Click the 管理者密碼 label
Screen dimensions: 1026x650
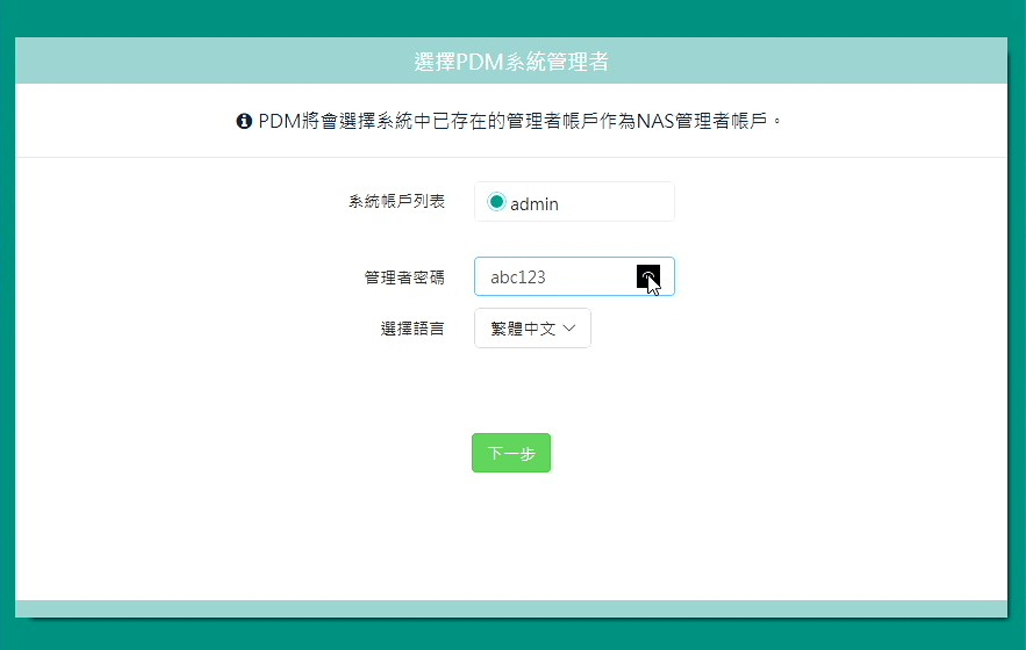pos(404,277)
